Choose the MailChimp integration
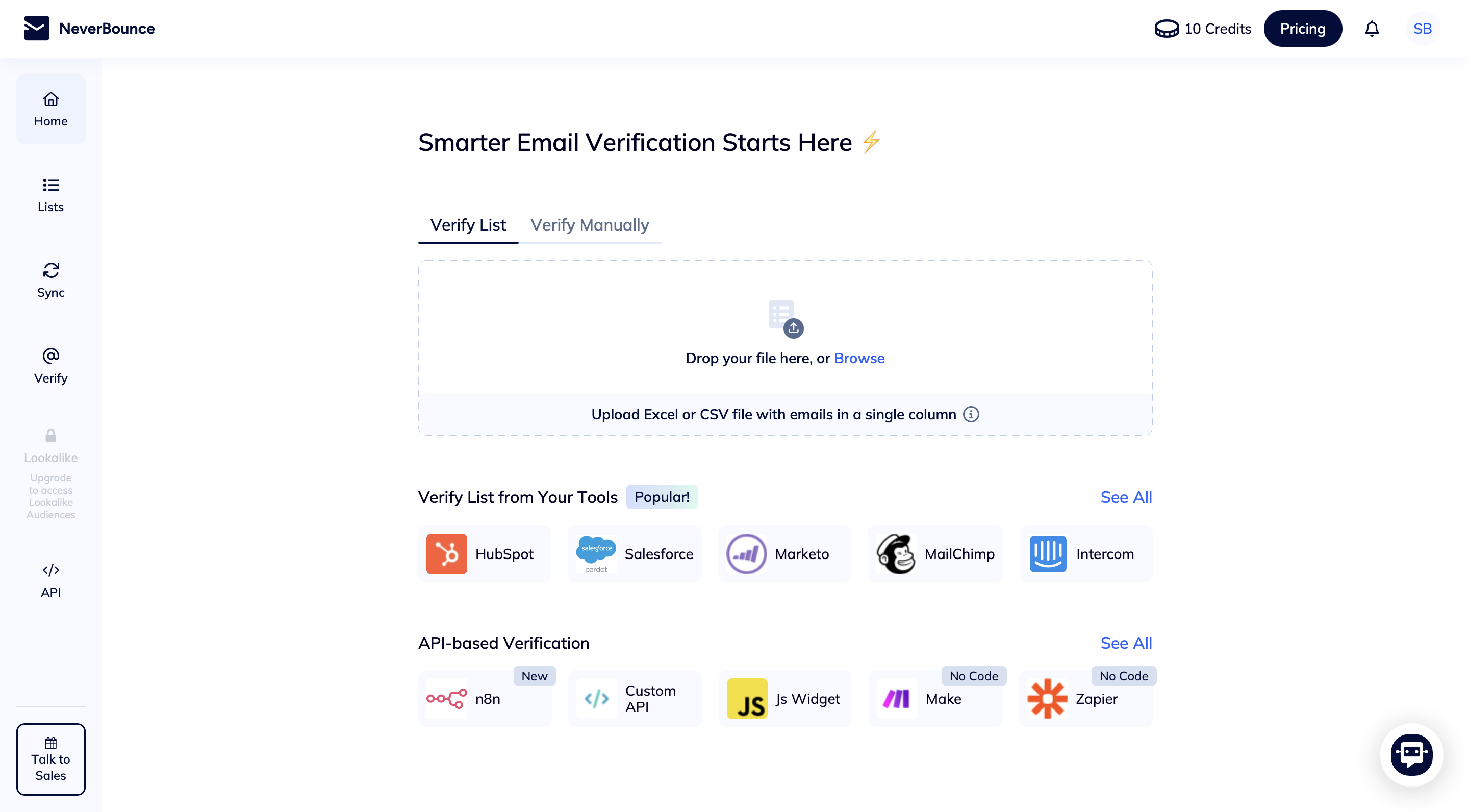Viewport: 1469px width, 812px height. coord(935,554)
